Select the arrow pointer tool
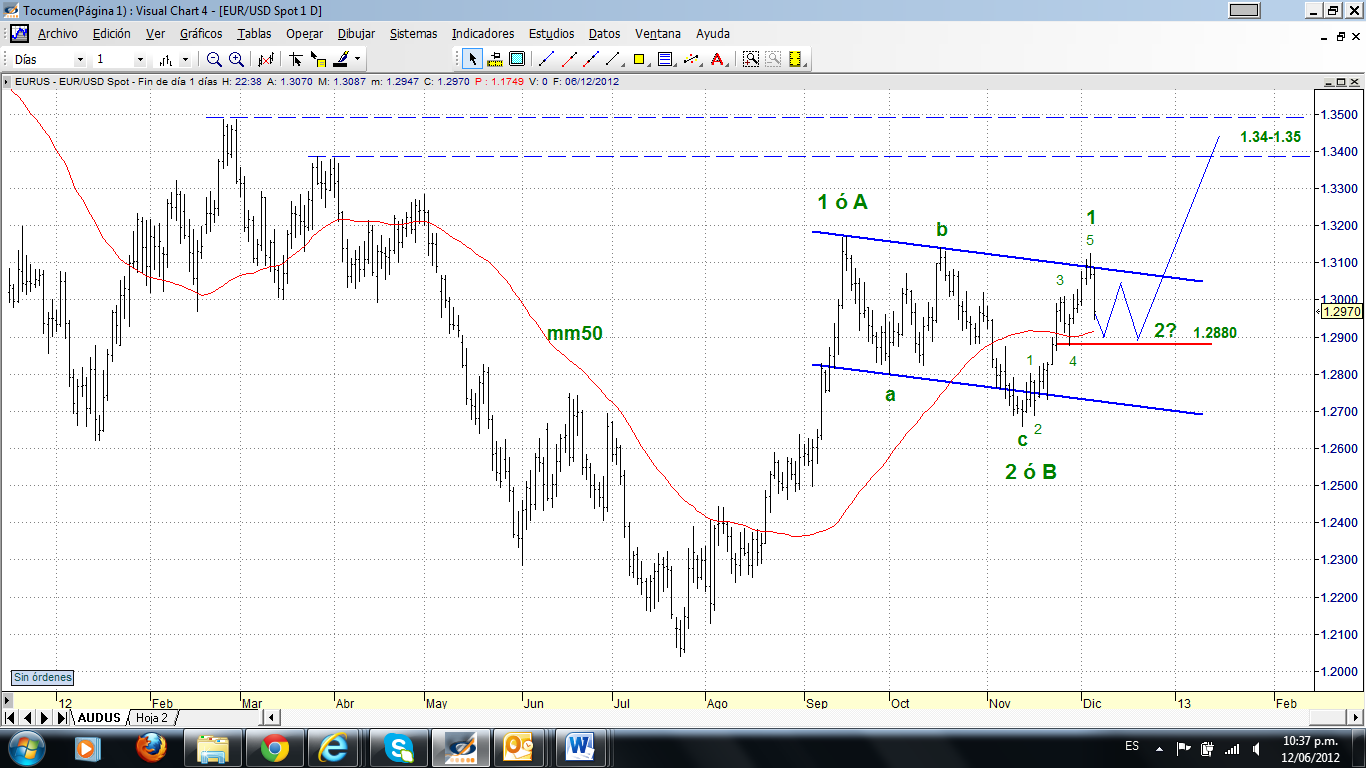The width and height of the screenshot is (1366, 768). pyautogui.click(x=473, y=59)
